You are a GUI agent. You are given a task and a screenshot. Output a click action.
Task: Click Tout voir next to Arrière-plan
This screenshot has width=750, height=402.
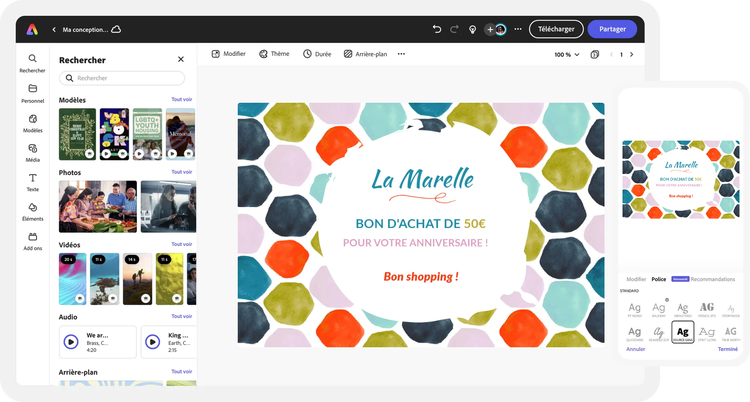182,371
